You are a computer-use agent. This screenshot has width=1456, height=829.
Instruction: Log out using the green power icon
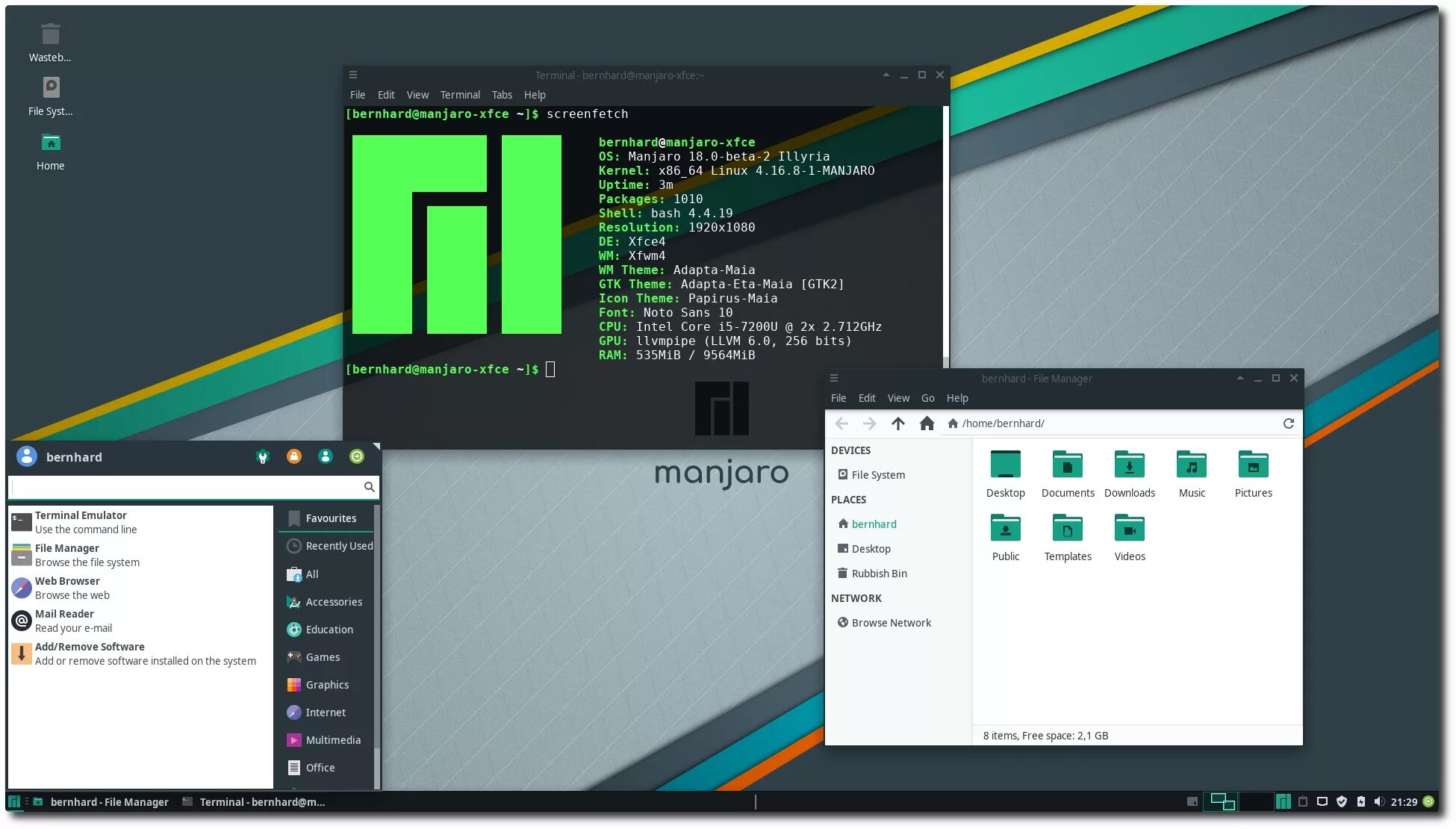(x=357, y=456)
